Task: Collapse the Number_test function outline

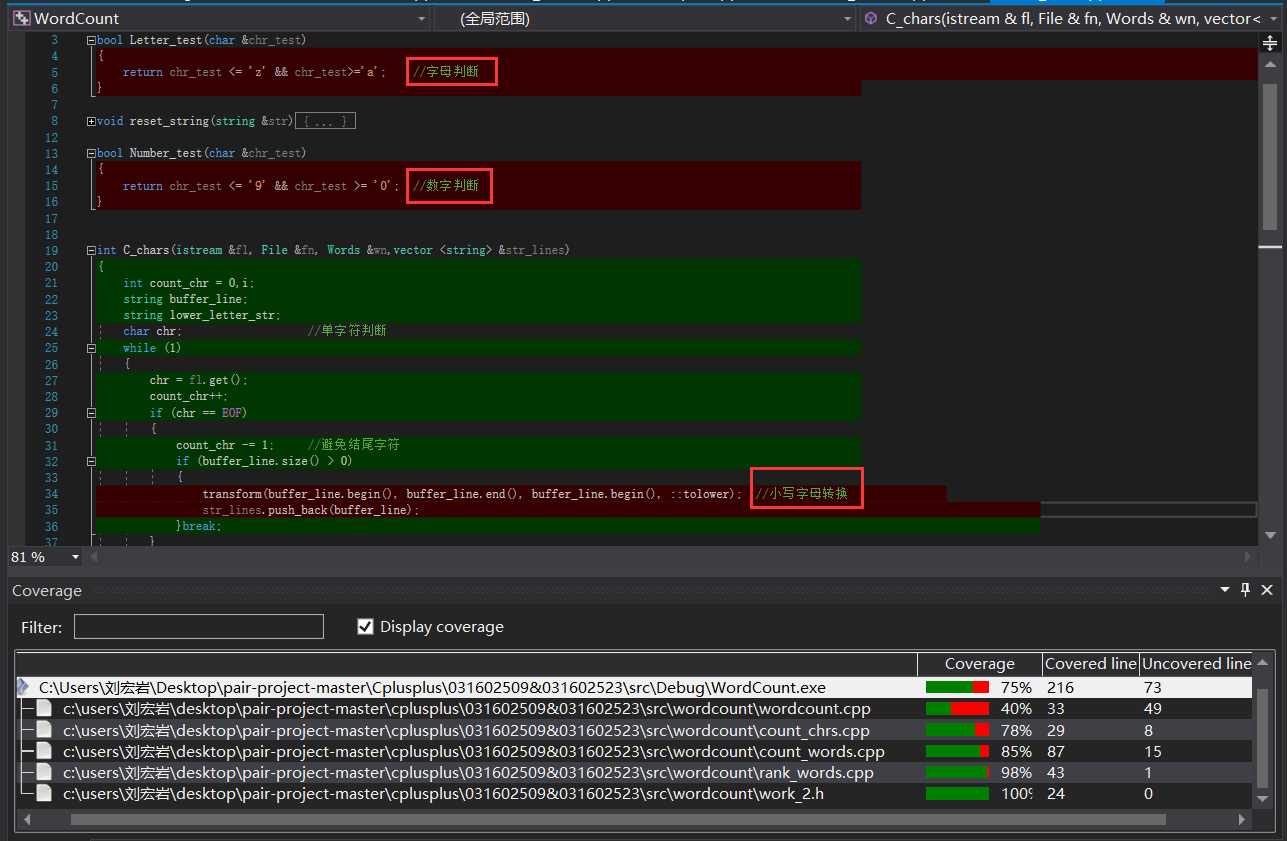Action: point(91,153)
